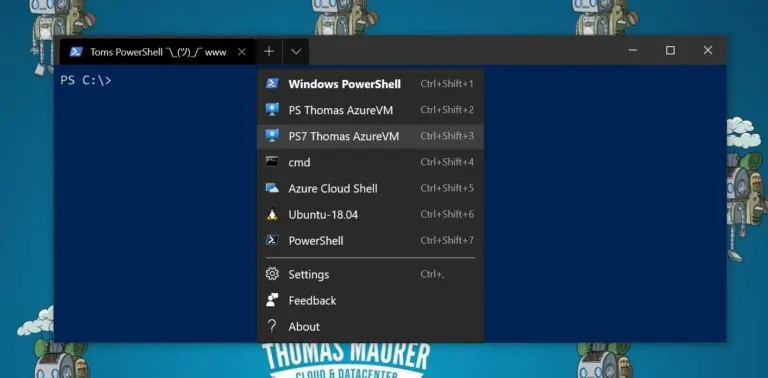Click the Ctrl+Shift+4 shortcut text

447,162
